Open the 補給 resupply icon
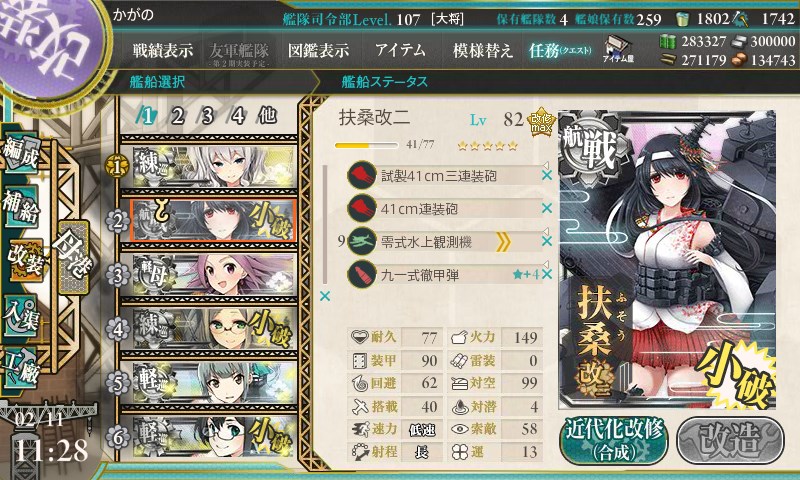 click(x=21, y=206)
